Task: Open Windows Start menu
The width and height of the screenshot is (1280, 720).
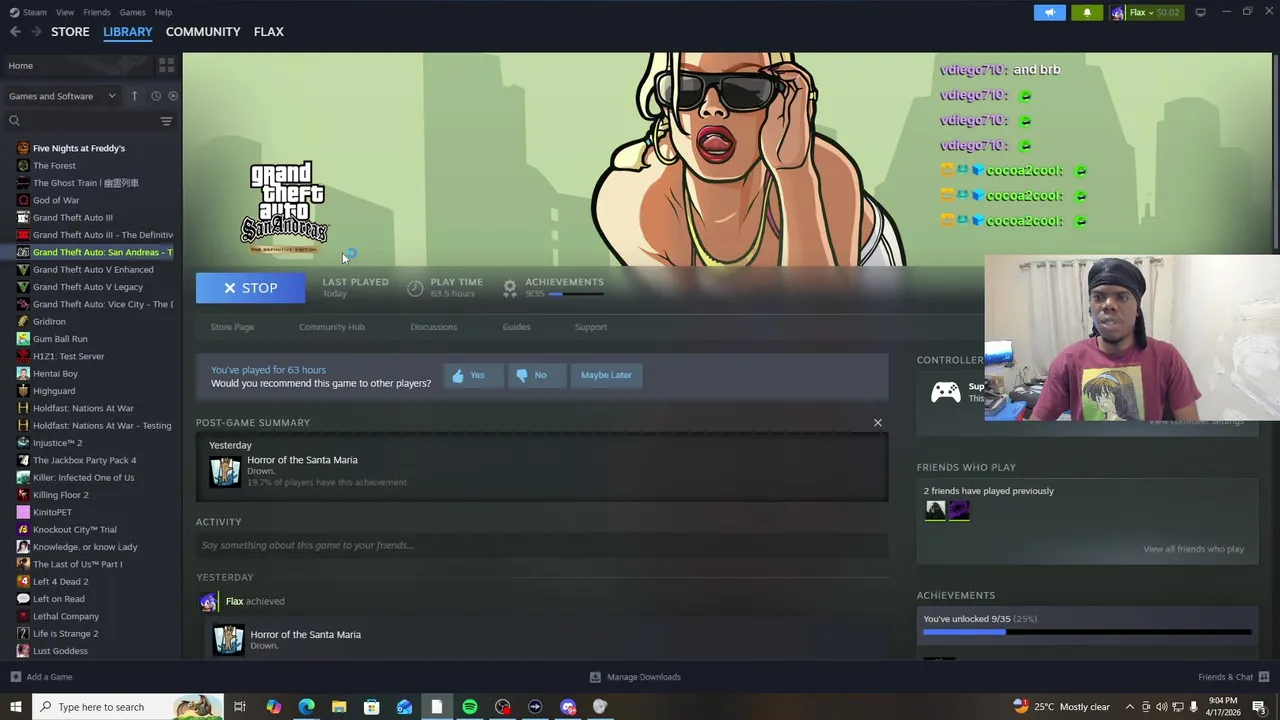Action: pos(15,707)
